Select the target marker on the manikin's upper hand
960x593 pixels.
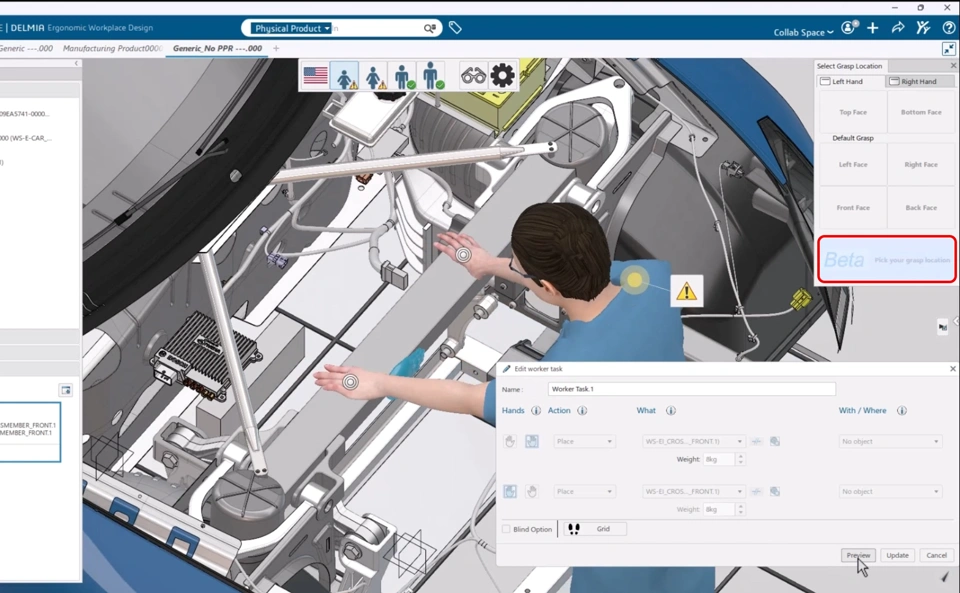(463, 255)
